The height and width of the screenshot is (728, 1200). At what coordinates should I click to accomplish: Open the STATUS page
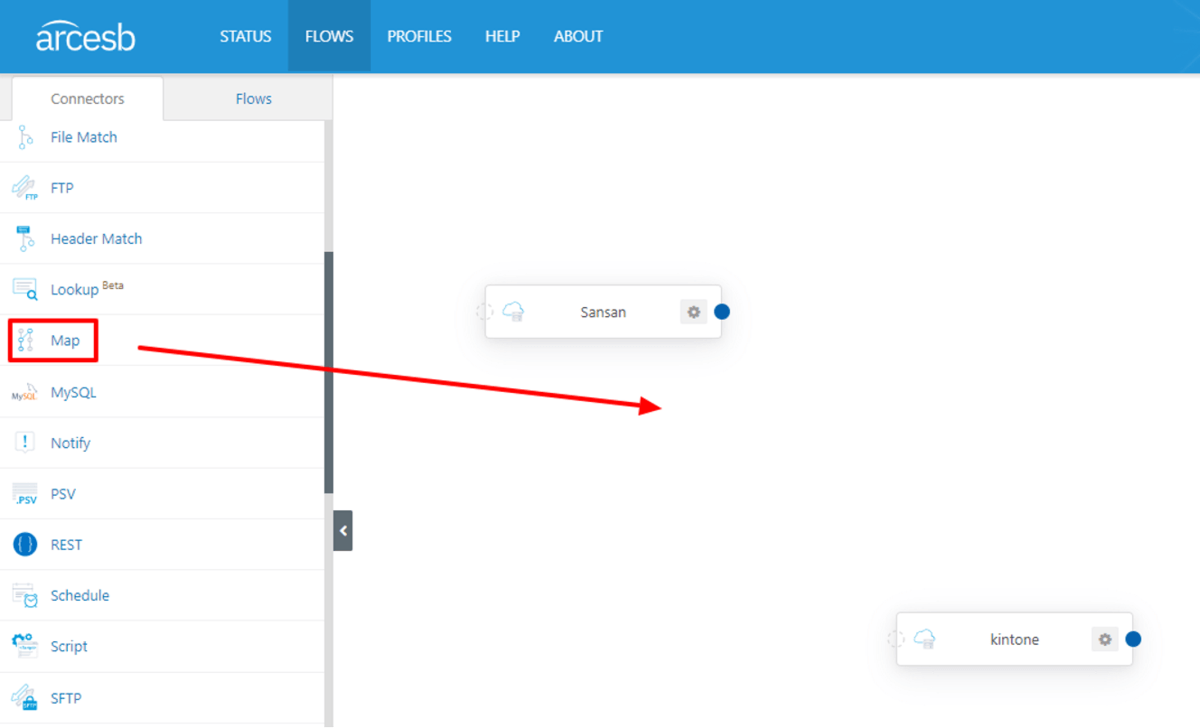click(x=246, y=36)
